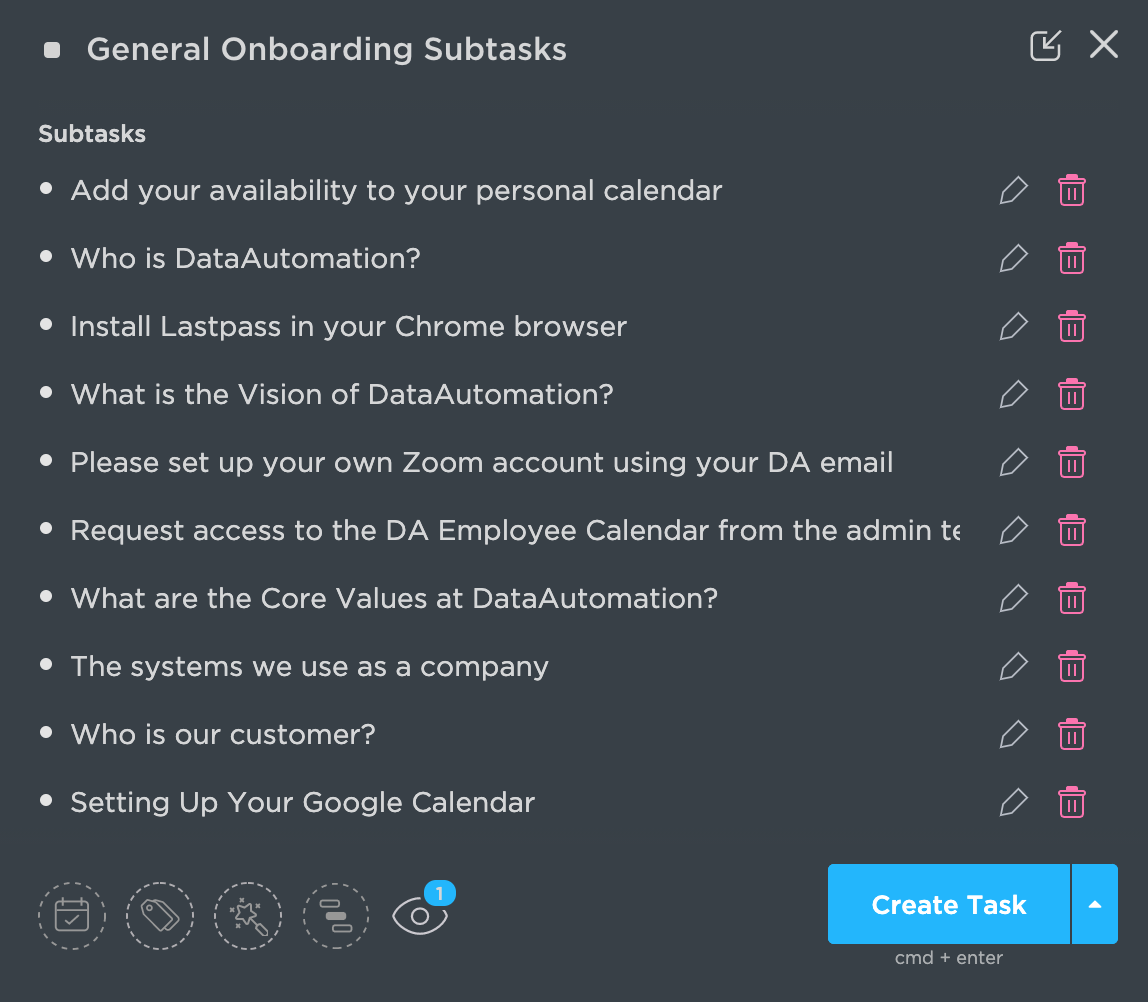Minimize the task creation window to tray
Screen dimensions: 1148x1002
point(1045,46)
